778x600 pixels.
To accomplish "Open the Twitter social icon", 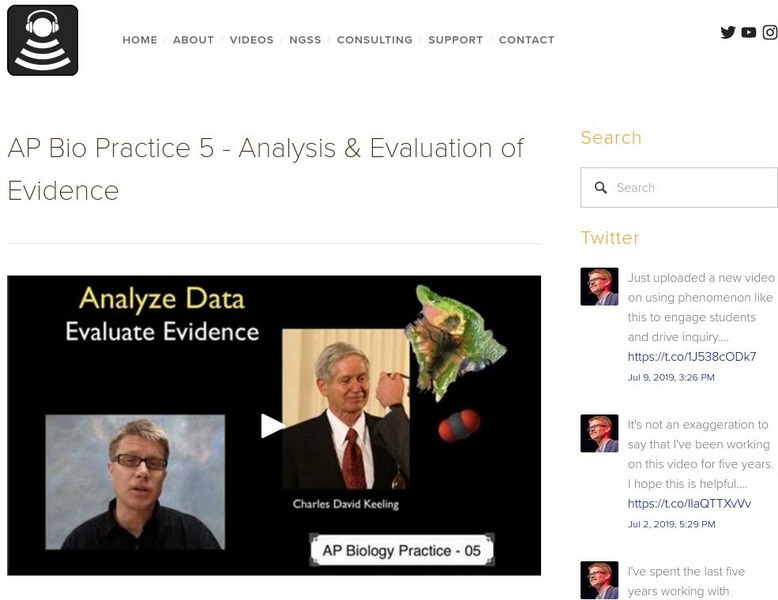I will click(728, 32).
